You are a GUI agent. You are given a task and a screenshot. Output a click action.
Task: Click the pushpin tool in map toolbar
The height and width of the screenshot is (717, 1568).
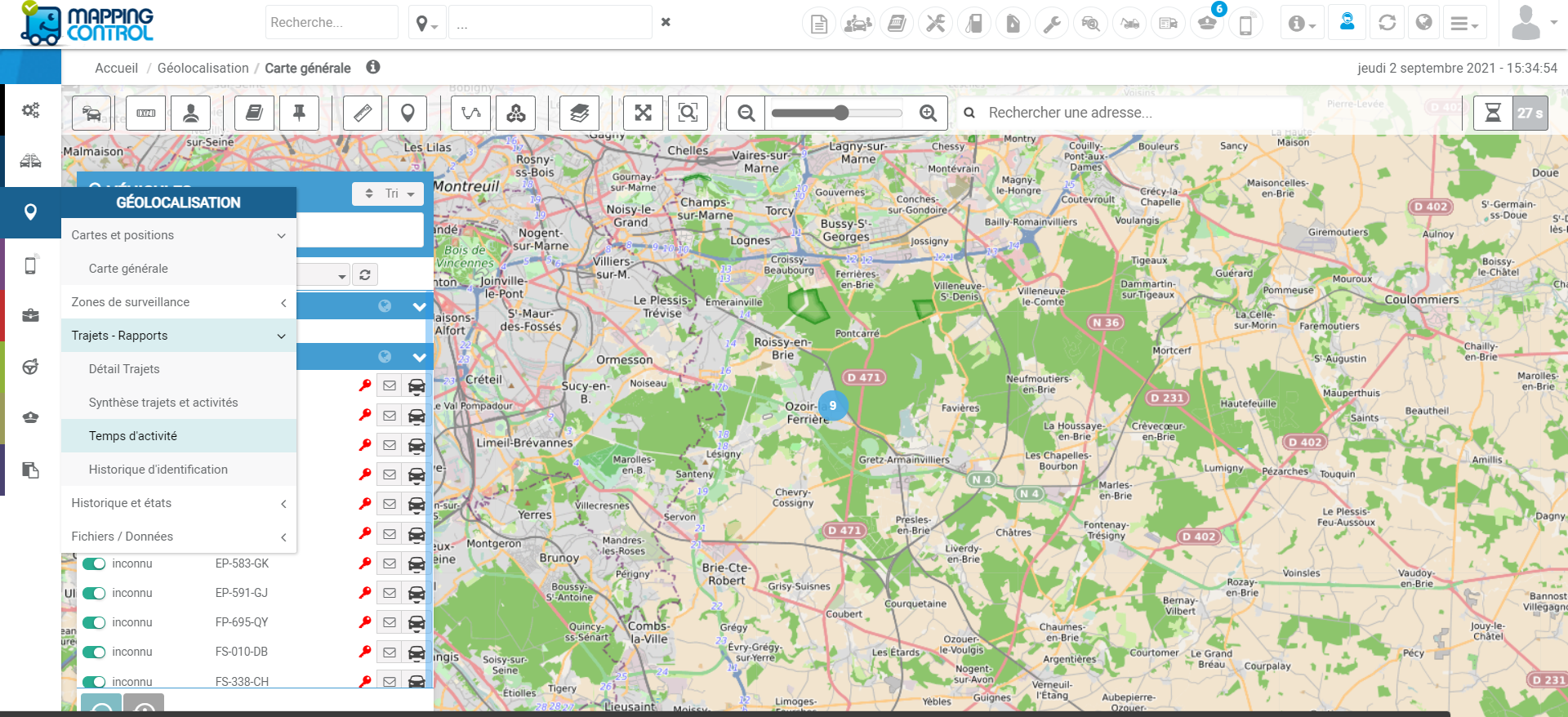(x=299, y=113)
